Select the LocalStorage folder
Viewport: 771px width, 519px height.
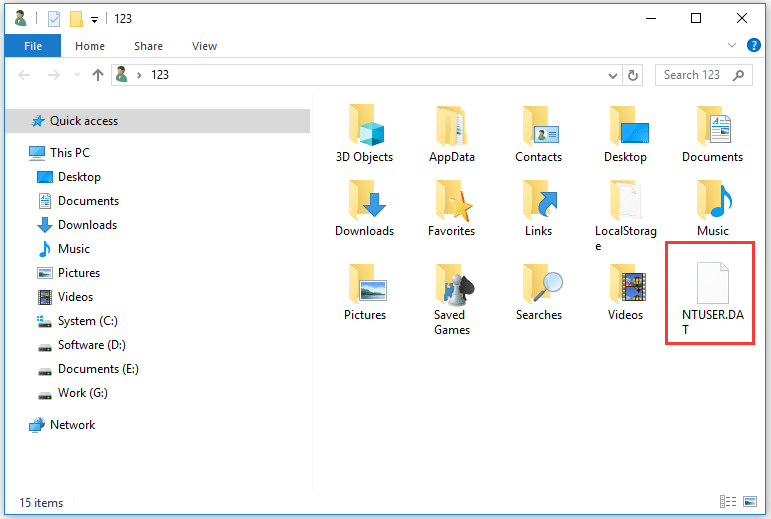625,215
